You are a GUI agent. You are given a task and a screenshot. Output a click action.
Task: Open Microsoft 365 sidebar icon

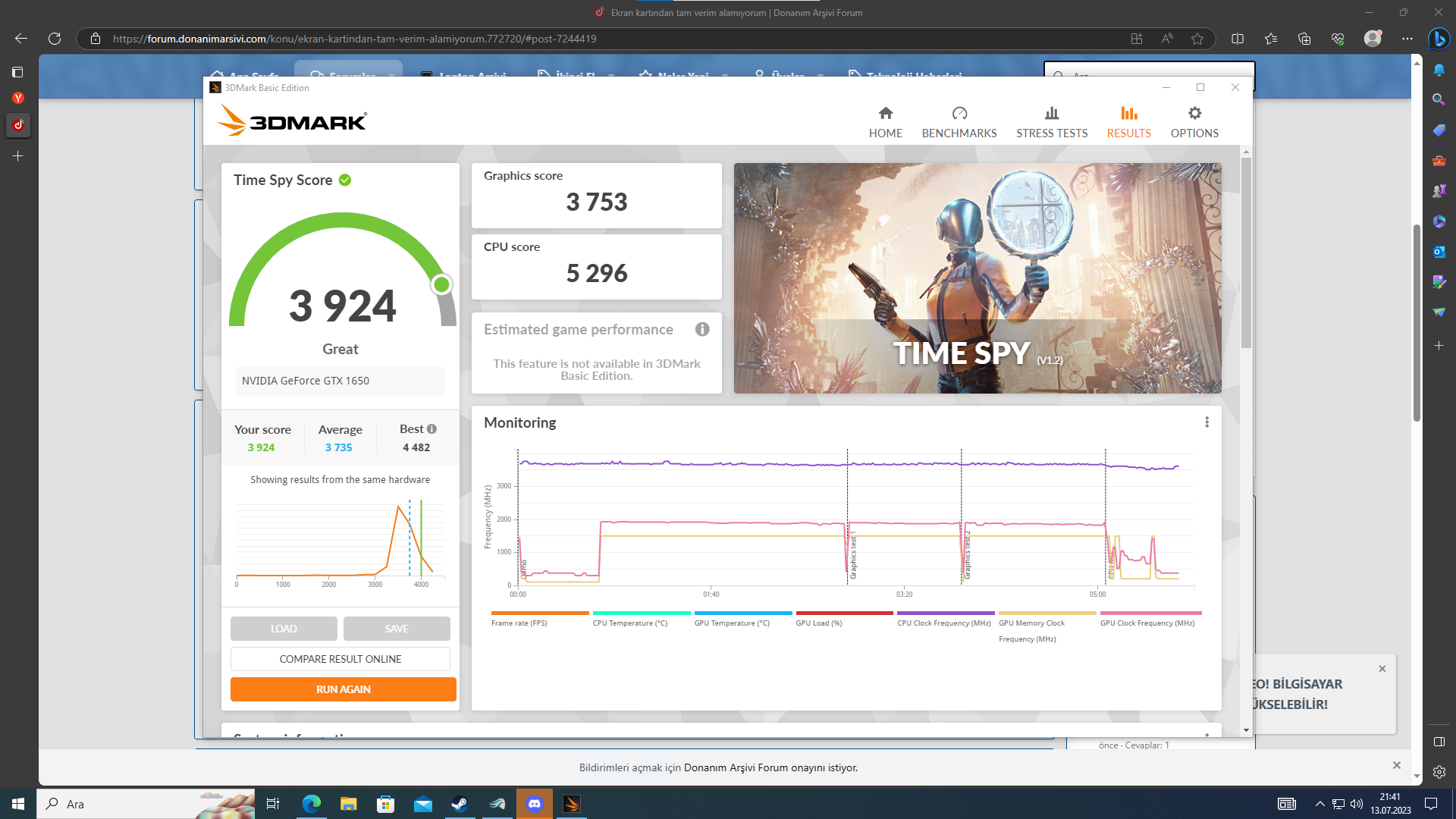click(1439, 221)
